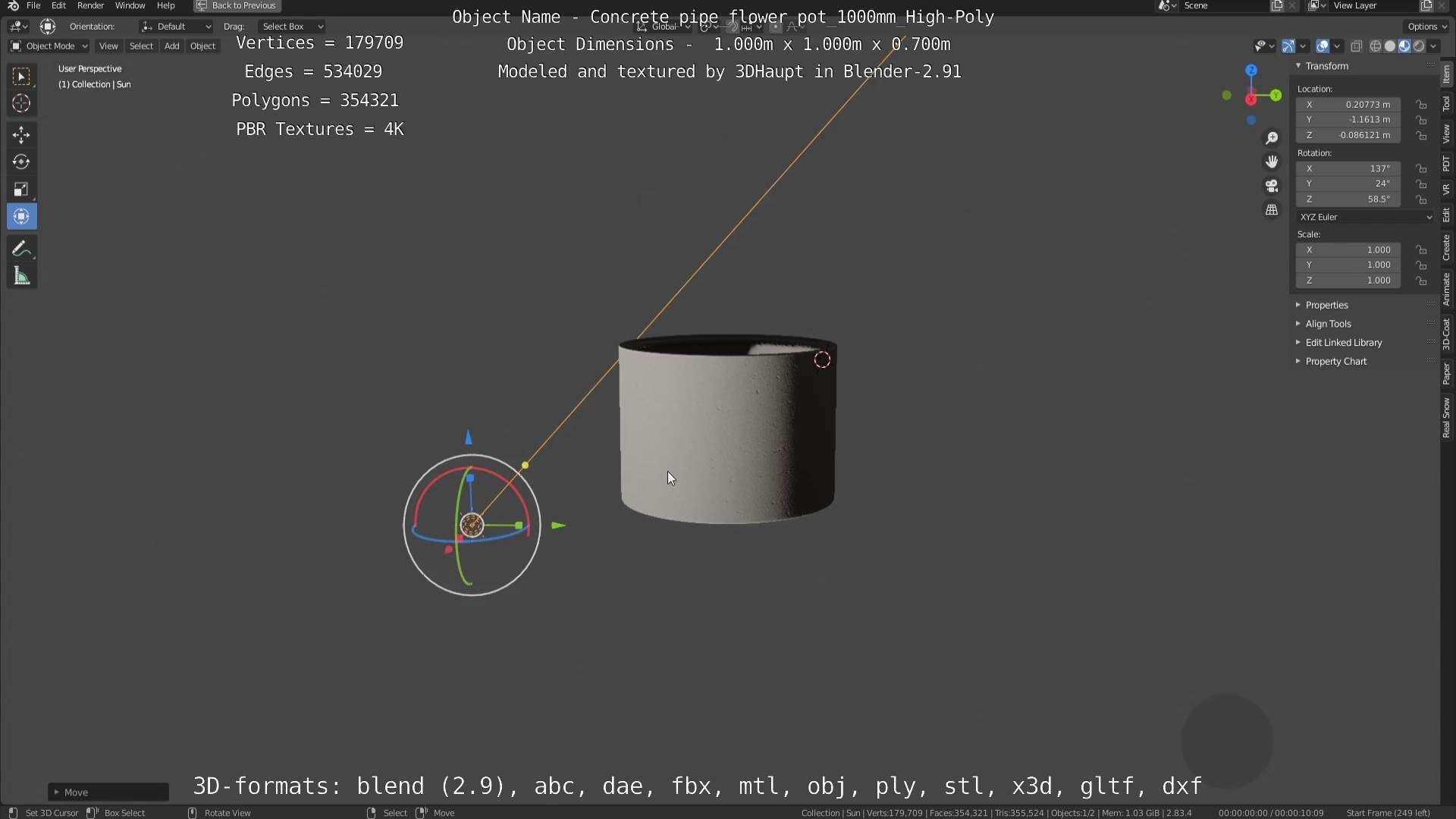
Task: Pick the Annotate pencil tool
Action: (x=21, y=249)
